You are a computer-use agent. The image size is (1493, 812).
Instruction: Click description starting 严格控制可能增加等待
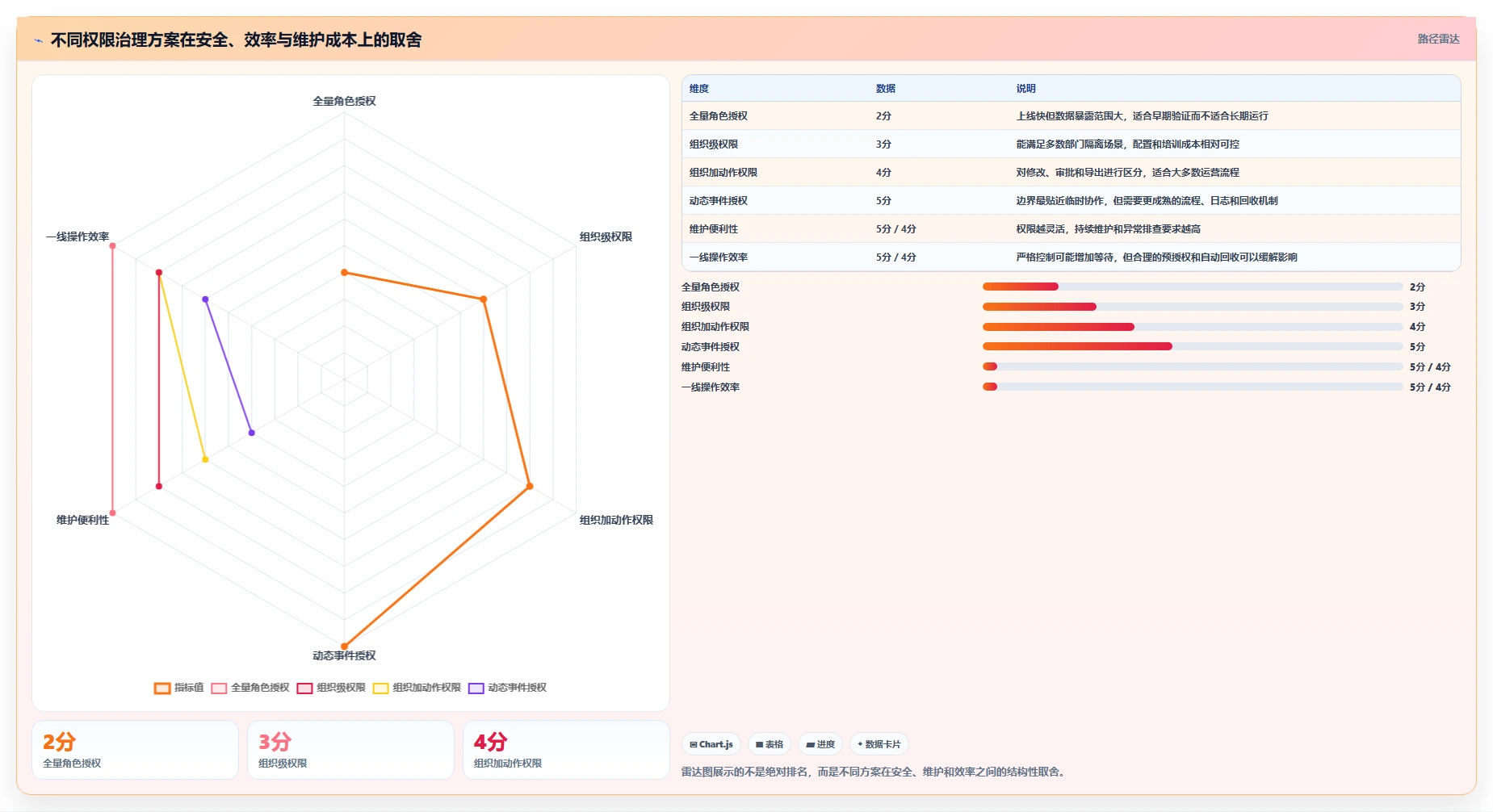(x=1156, y=257)
